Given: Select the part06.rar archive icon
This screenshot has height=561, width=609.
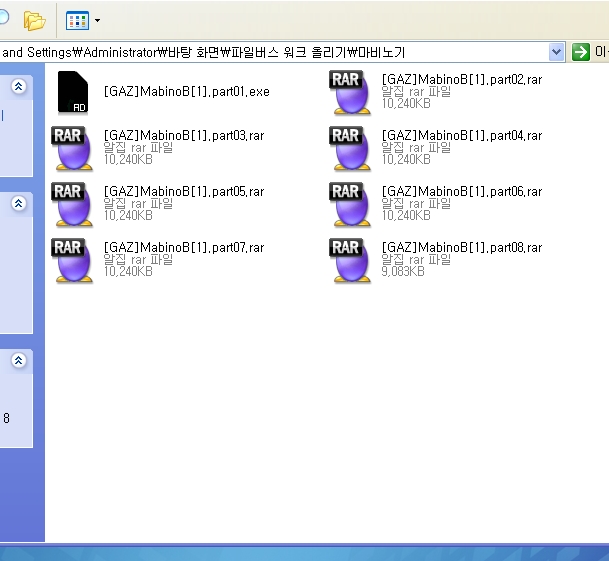Looking at the screenshot, I should point(350,204).
